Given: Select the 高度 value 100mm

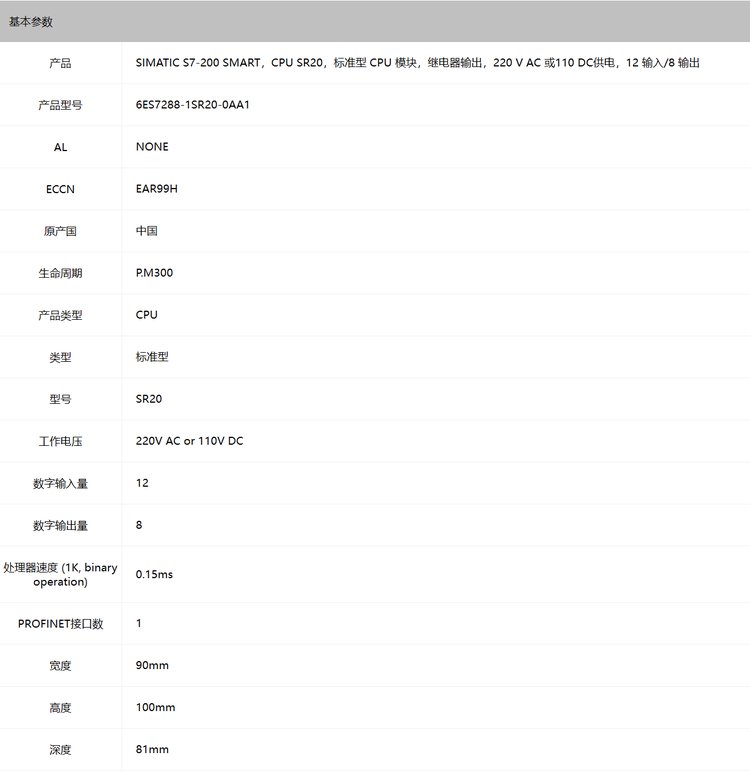Looking at the screenshot, I should coord(155,707).
